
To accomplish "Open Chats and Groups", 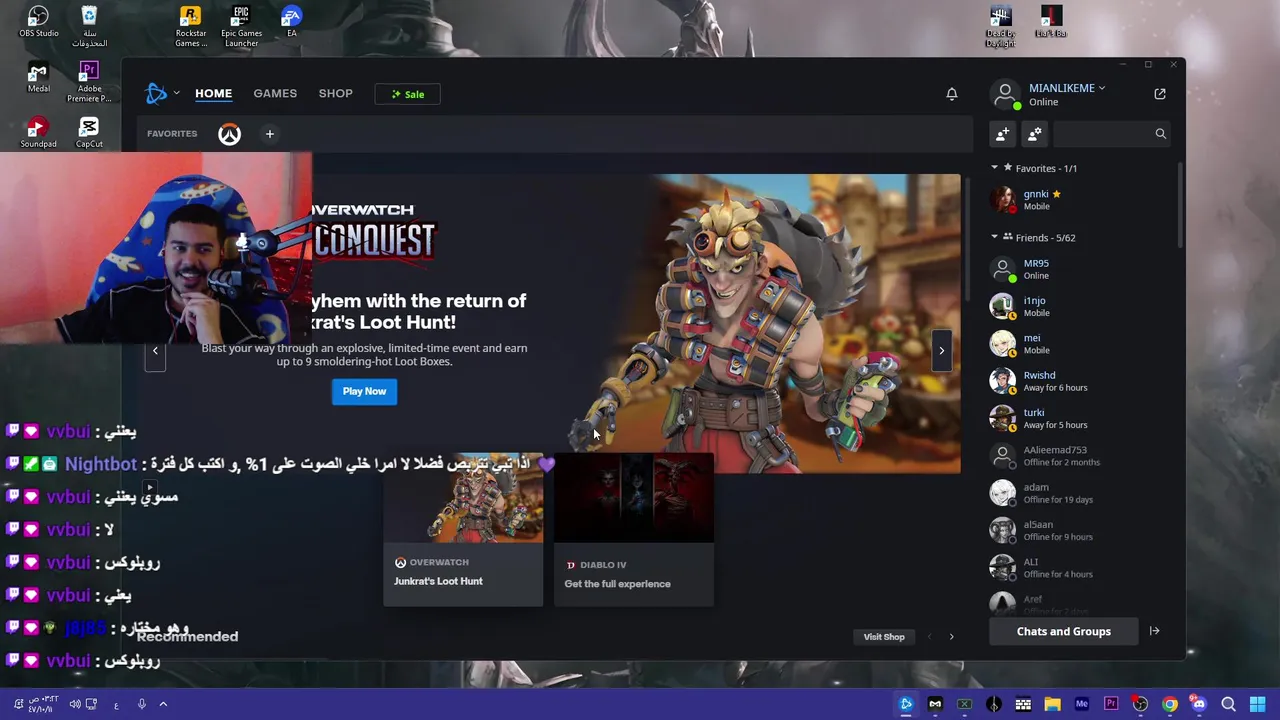I will pyautogui.click(x=1063, y=631).
